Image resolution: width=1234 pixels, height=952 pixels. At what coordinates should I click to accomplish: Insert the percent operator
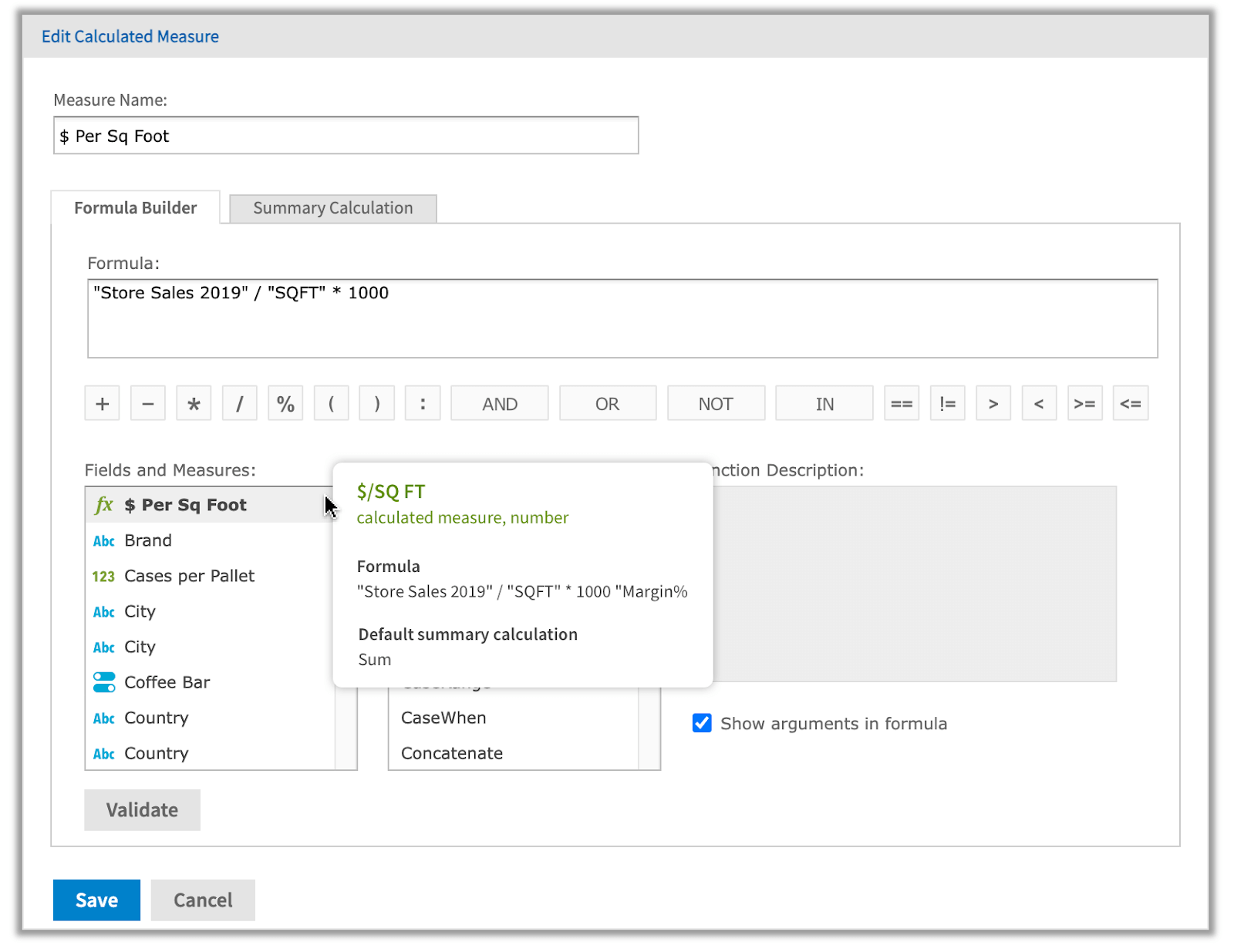pos(285,403)
